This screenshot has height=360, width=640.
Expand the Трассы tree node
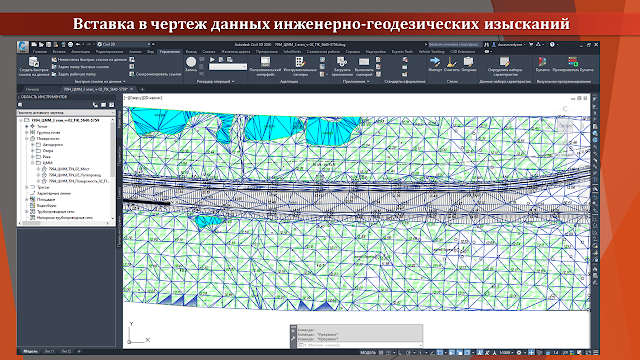click(x=27, y=187)
